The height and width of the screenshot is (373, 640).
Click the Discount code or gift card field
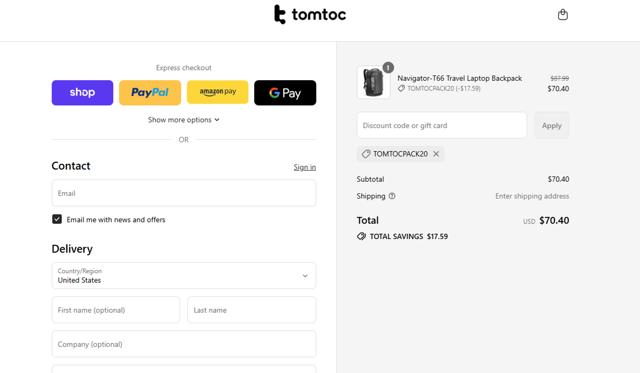[442, 125]
